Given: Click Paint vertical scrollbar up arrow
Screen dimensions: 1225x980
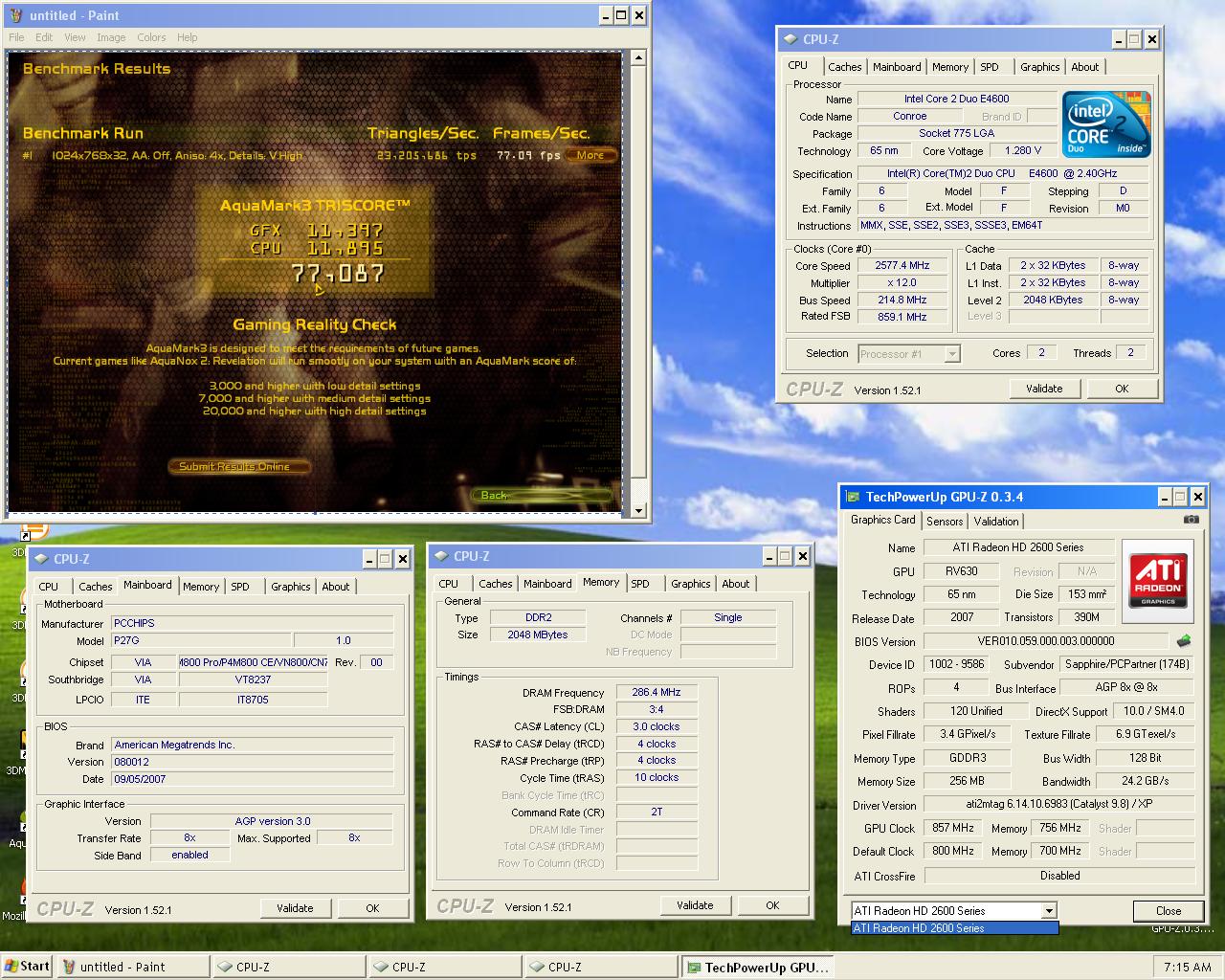Looking at the screenshot, I should 639,59.
